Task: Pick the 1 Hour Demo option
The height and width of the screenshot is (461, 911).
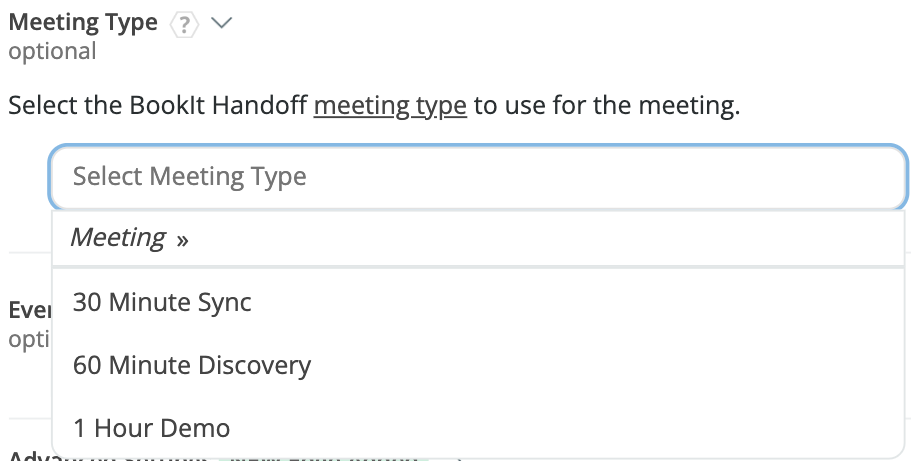Action: tap(151, 428)
